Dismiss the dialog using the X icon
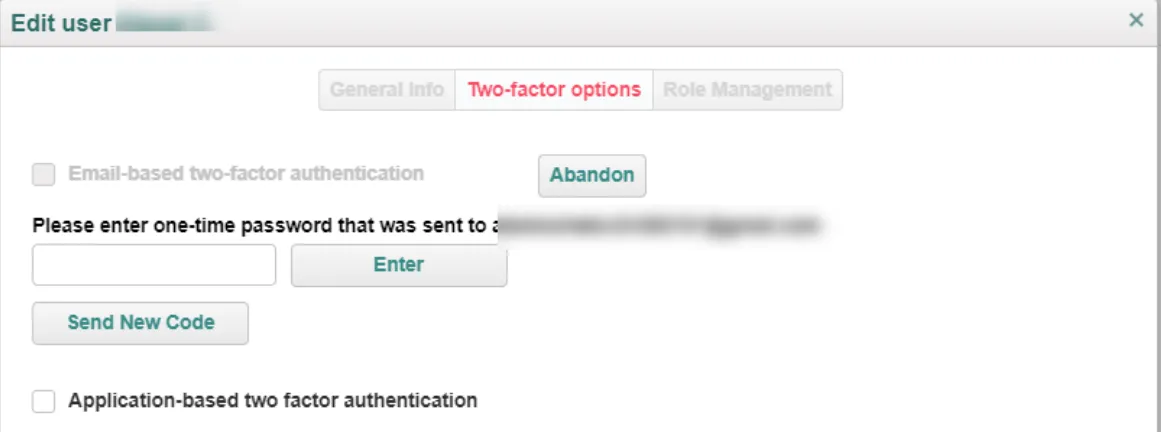The width and height of the screenshot is (1161, 432). [x=1135, y=21]
